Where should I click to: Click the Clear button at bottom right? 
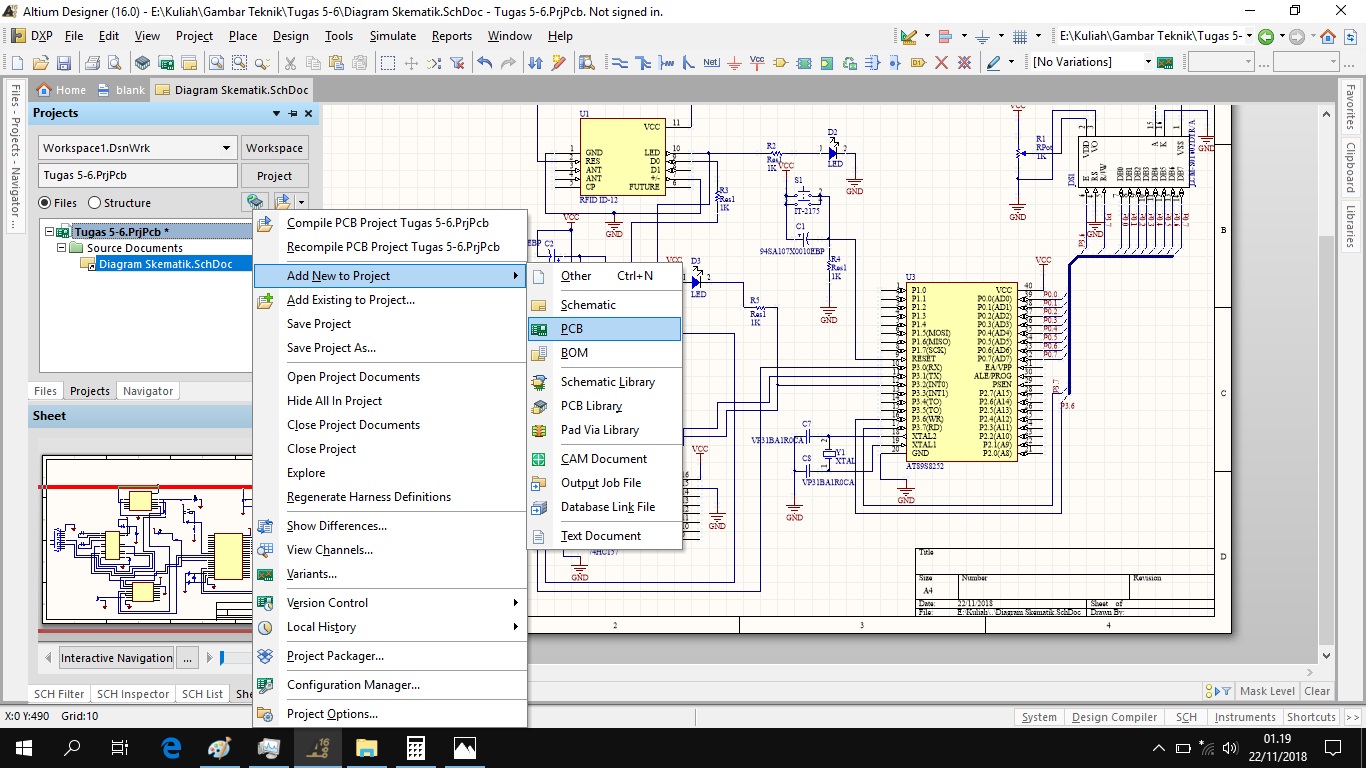pos(1317,691)
